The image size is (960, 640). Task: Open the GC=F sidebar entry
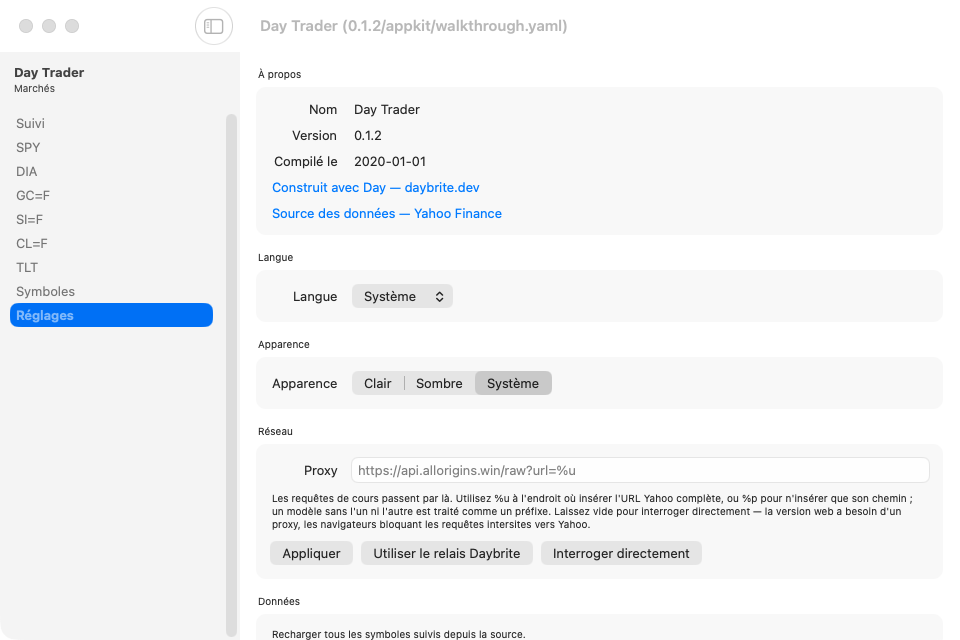(111, 195)
